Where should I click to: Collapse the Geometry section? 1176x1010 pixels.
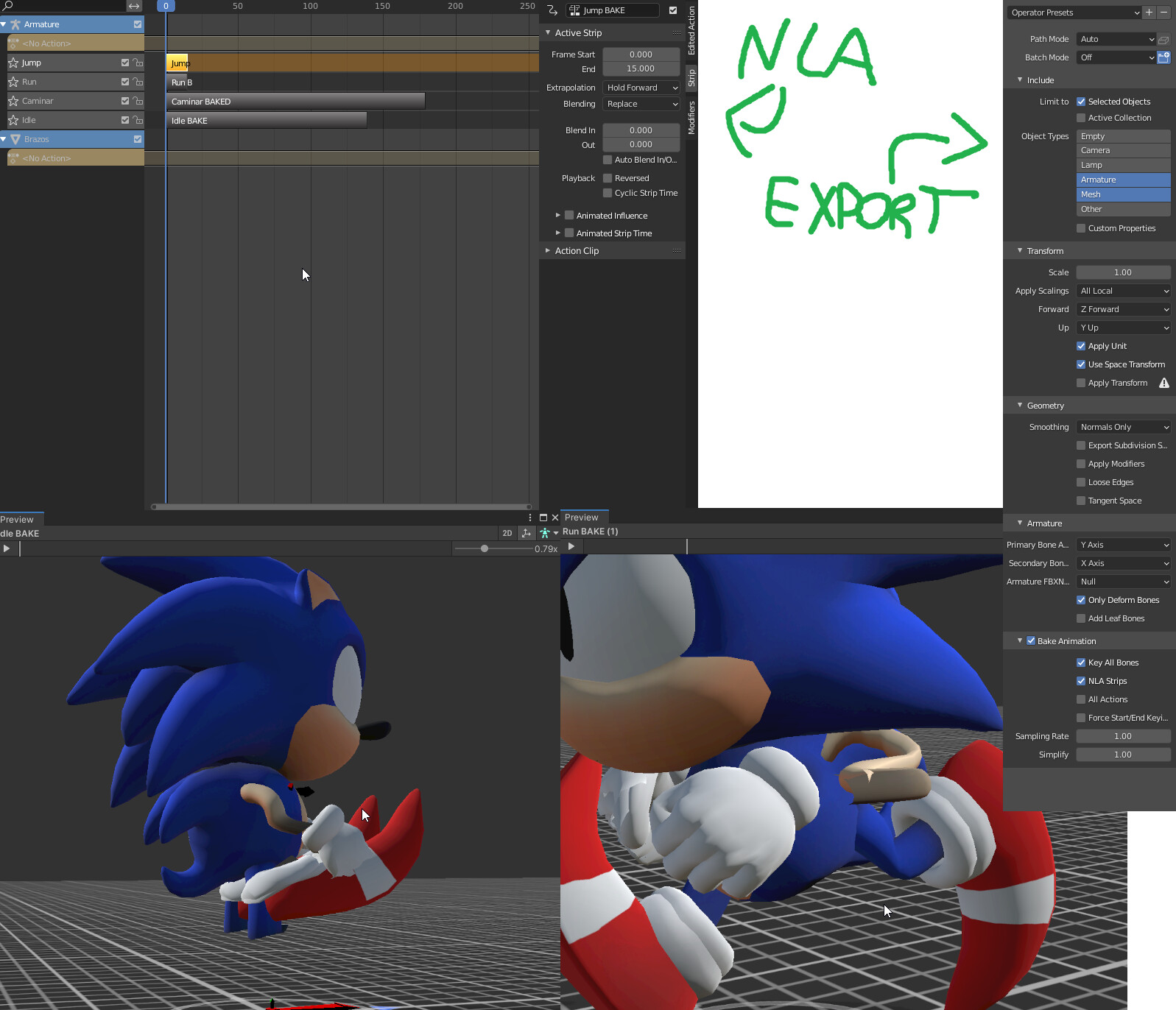pos(1020,406)
